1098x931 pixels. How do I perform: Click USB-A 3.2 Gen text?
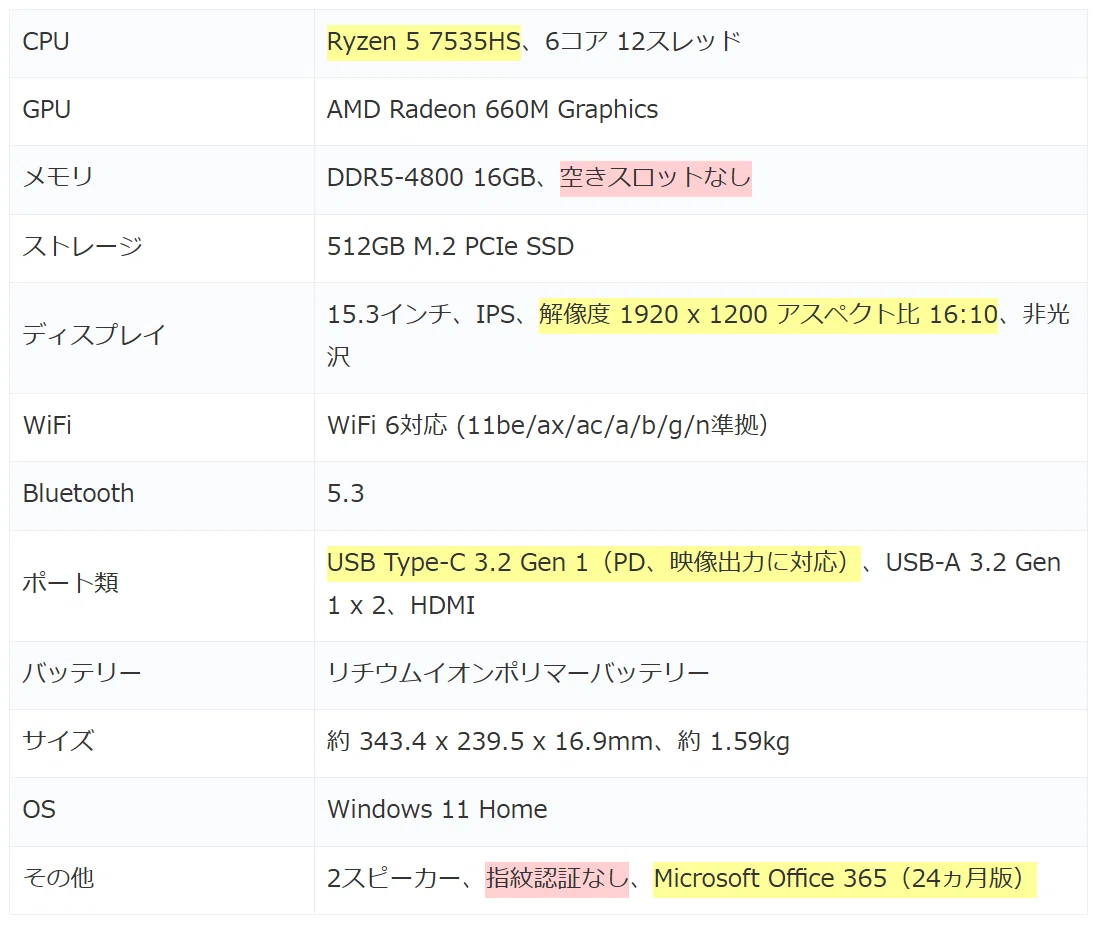(x=973, y=563)
